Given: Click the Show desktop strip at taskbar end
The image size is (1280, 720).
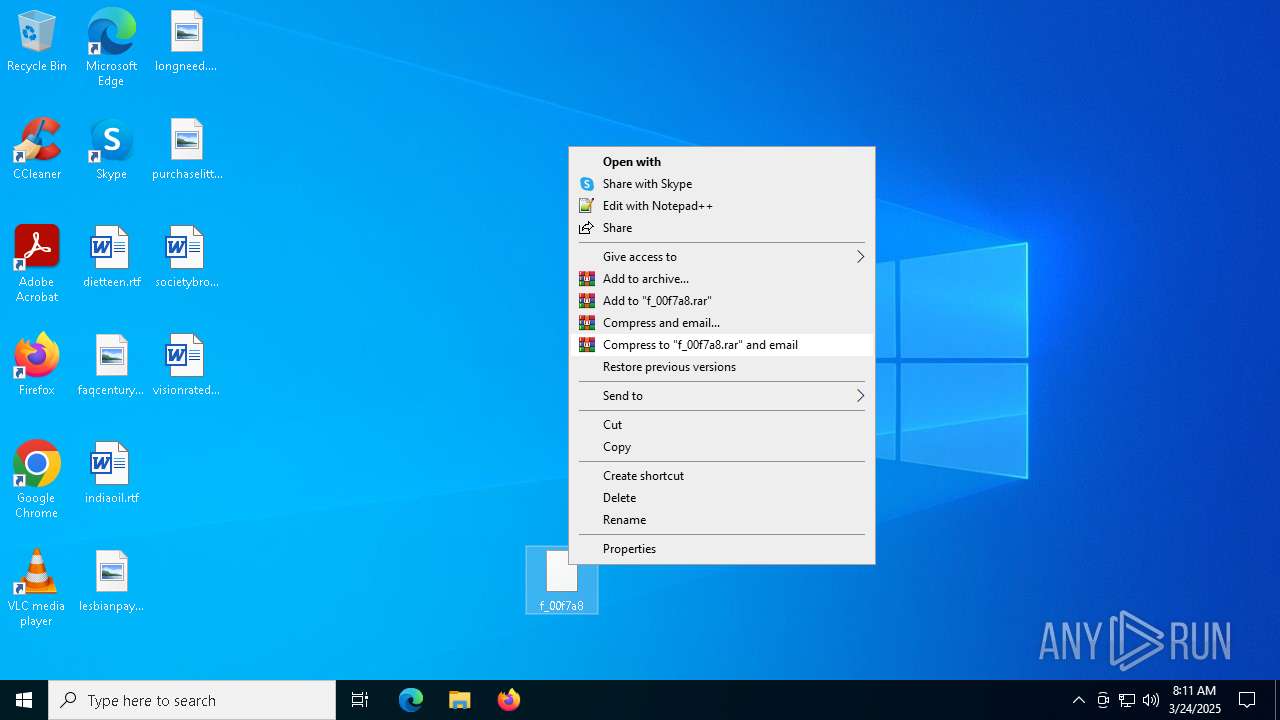Looking at the screenshot, I should [1277, 700].
